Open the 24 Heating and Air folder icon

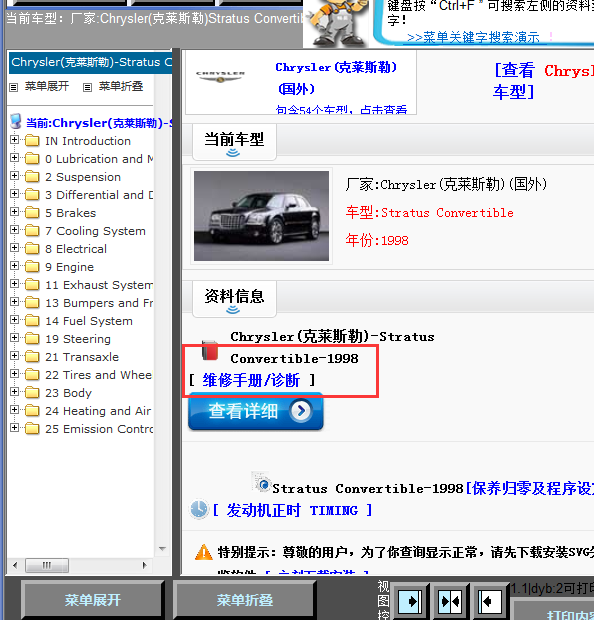(x=32, y=411)
